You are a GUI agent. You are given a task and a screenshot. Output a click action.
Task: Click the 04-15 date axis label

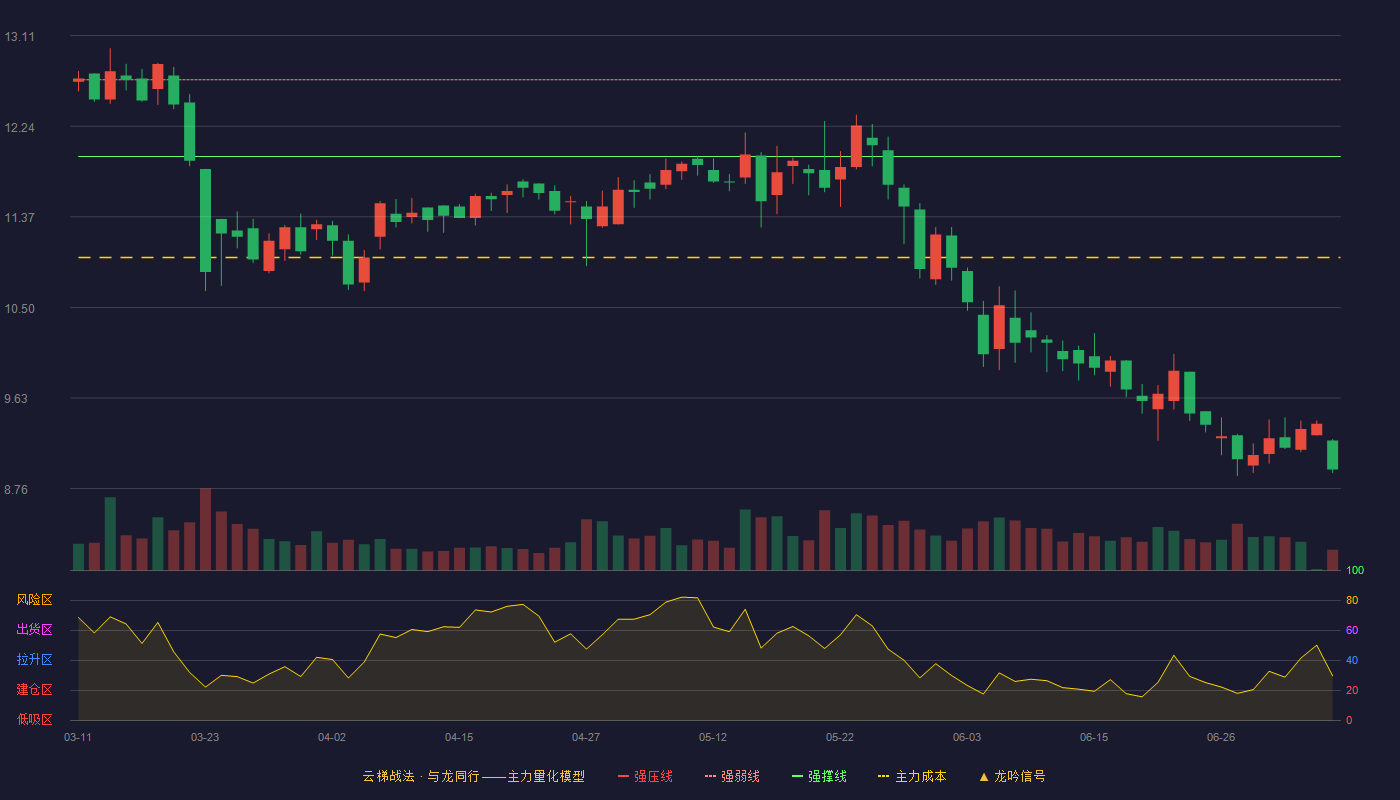tap(459, 737)
